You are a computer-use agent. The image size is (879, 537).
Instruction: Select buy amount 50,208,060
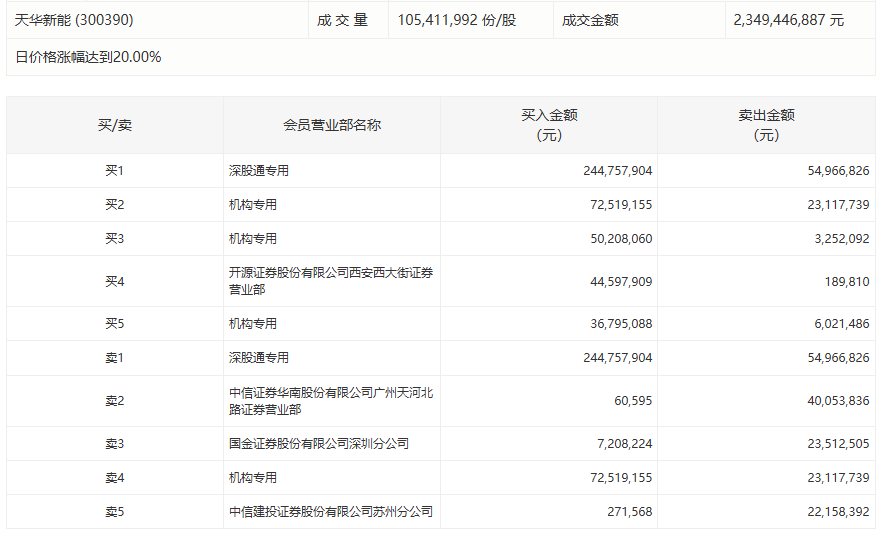[621, 239]
